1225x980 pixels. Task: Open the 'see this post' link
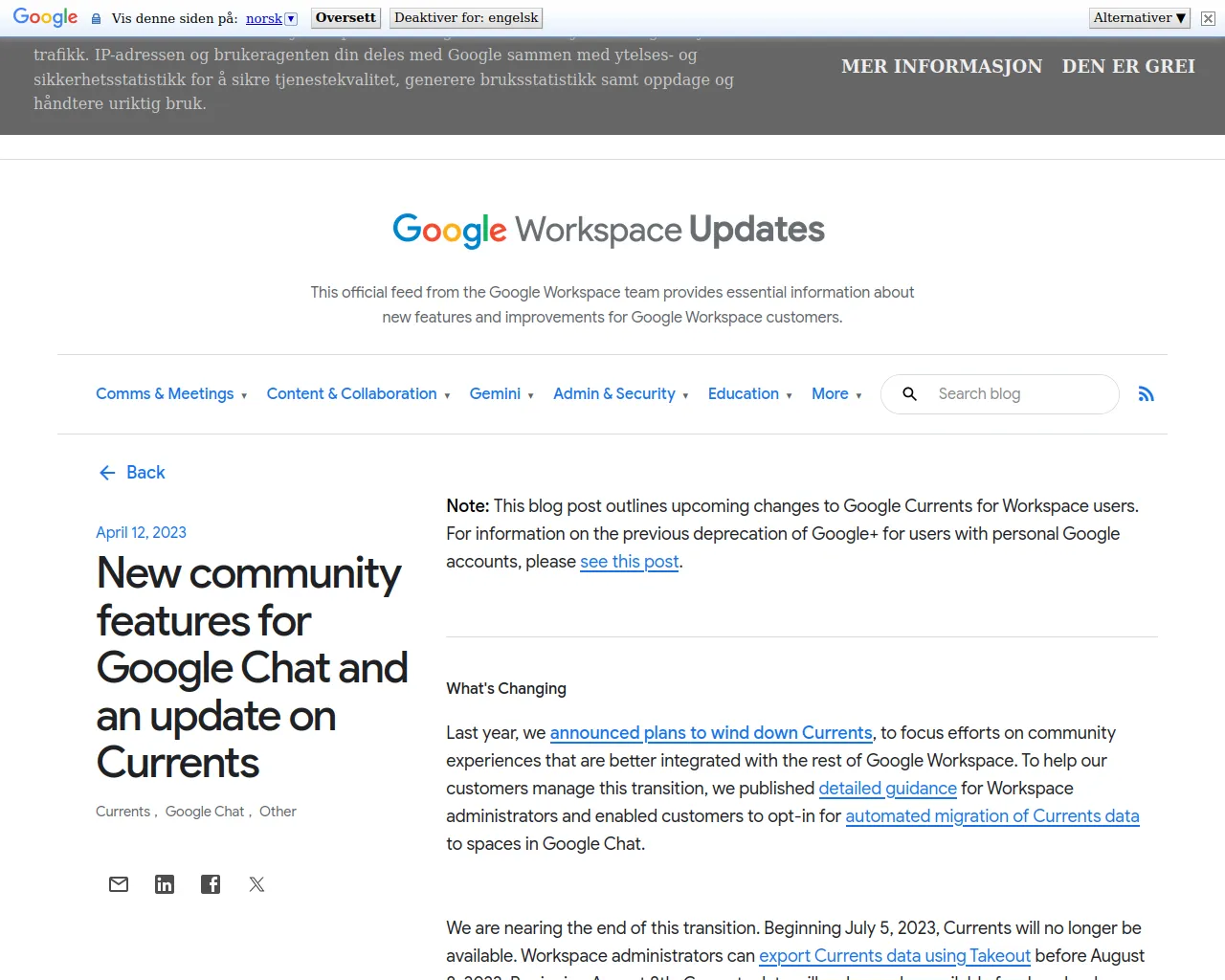coord(630,562)
